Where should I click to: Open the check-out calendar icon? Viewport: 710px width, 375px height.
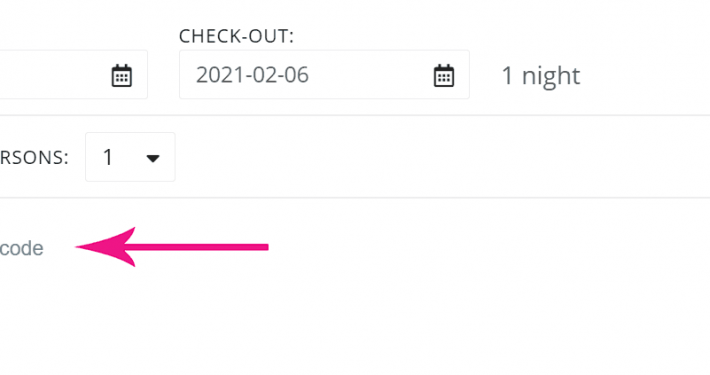(x=444, y=75)
